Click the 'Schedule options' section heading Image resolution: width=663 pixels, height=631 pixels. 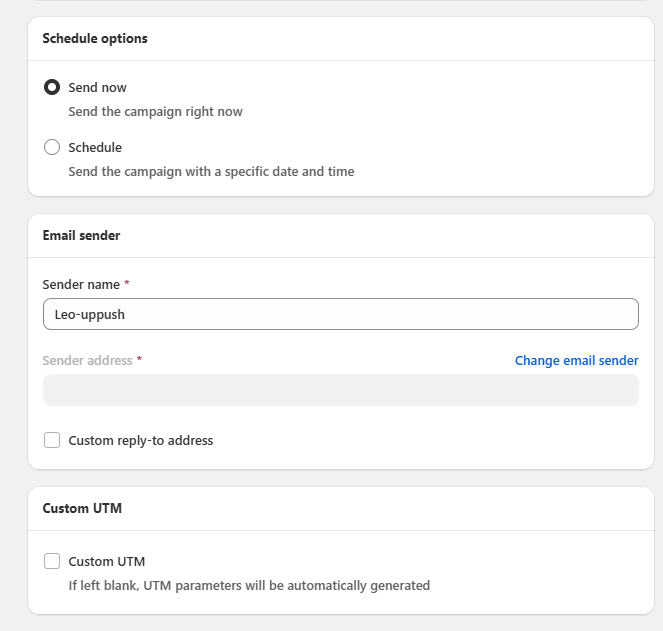point(95,39)
